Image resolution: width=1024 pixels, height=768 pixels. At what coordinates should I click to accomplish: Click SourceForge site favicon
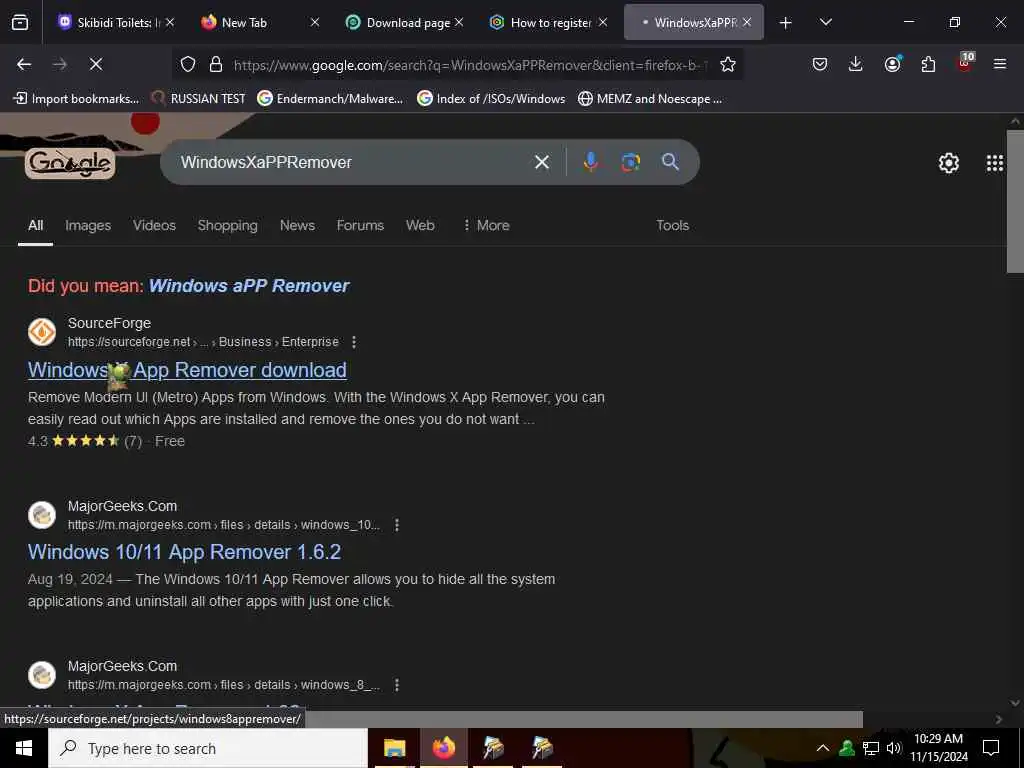[x=42, y=332]
